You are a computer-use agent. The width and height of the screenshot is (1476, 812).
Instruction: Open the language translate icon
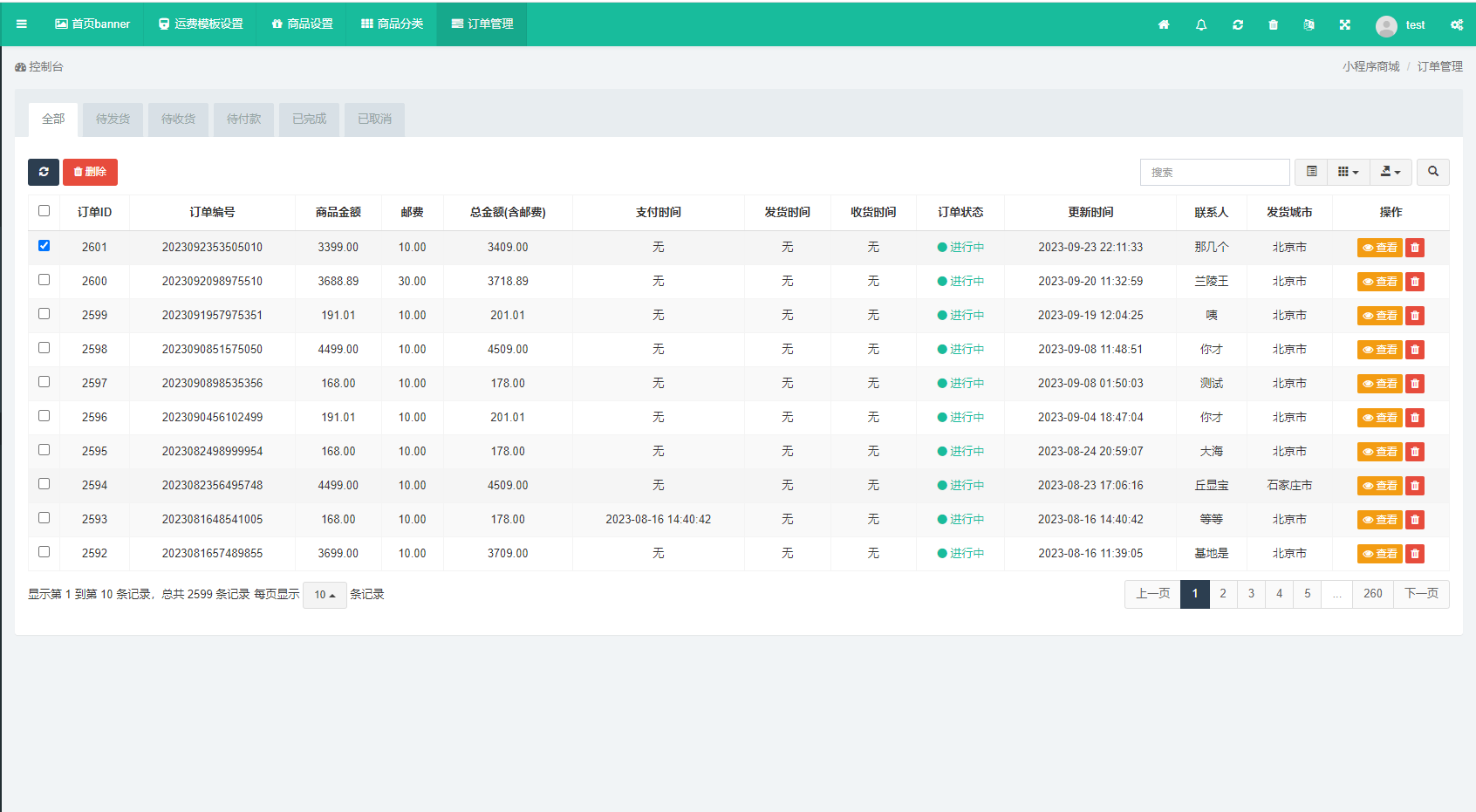[x=1309, y=24]
